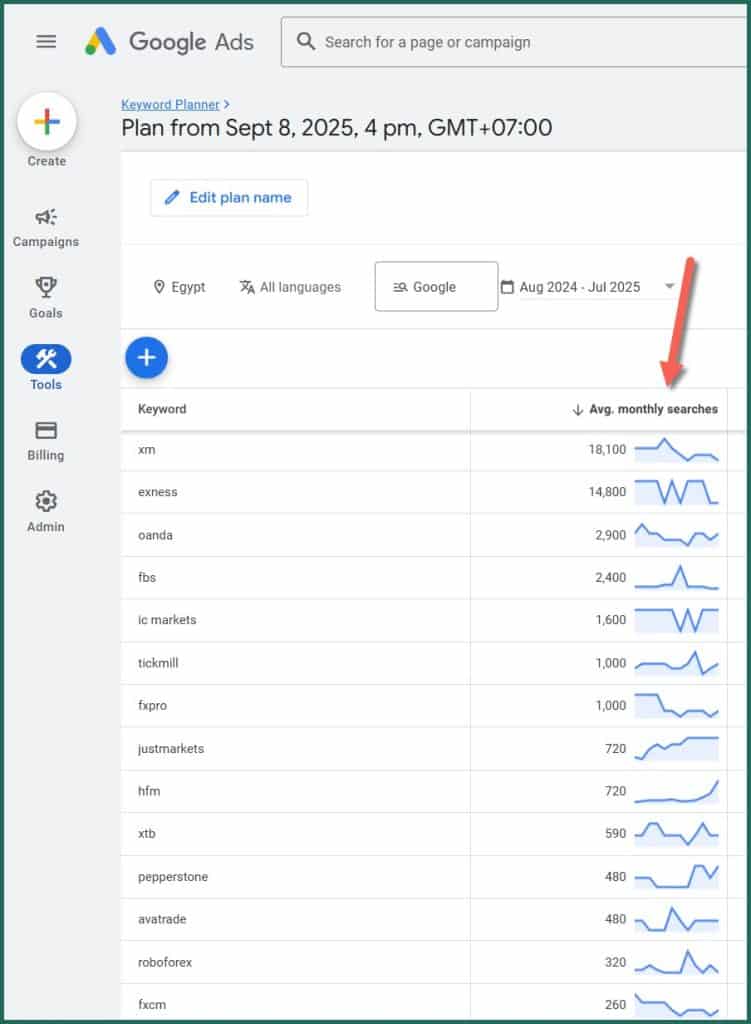Click the oanda keyword text
This screenshot has width=751, height=1024.
pyautogui.click(x=155, y=535)
